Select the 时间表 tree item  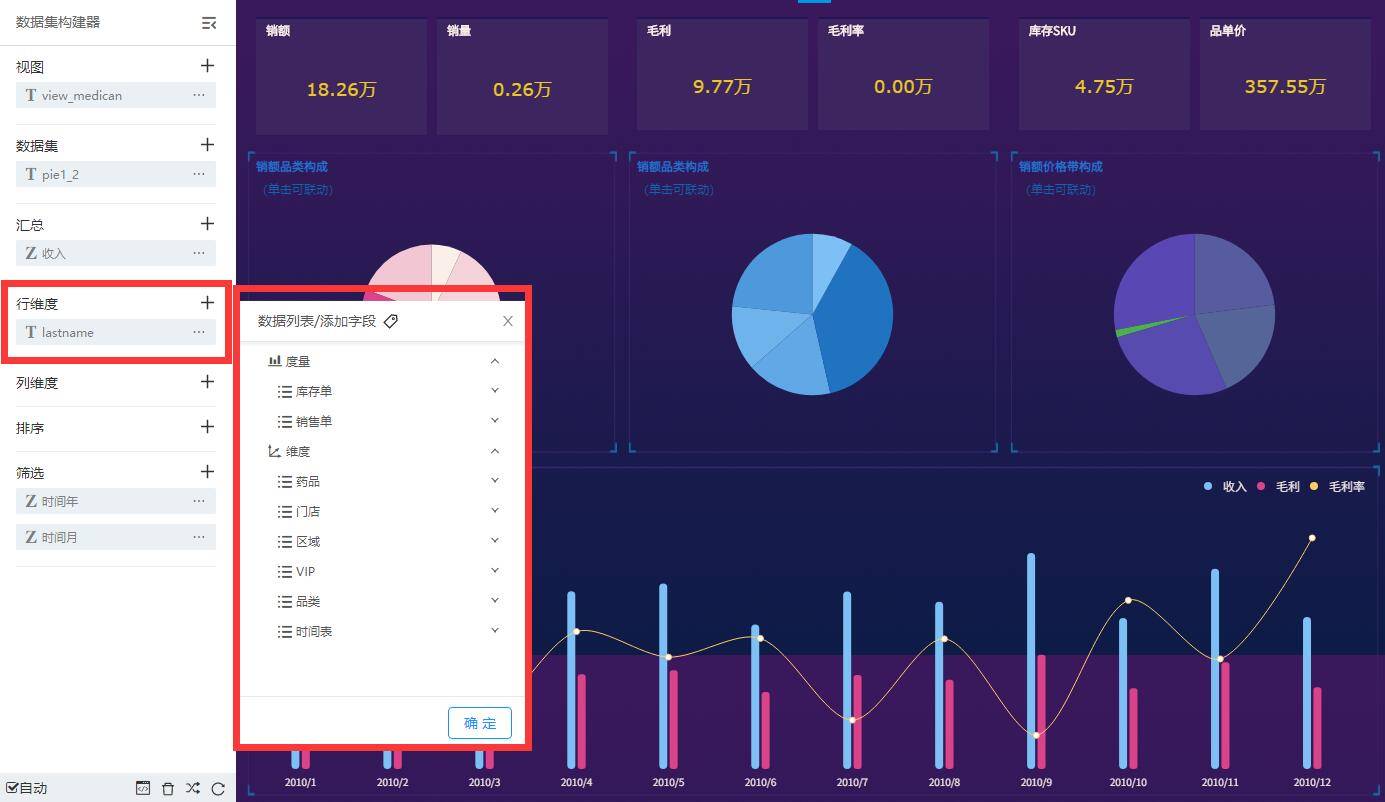pos(314,632)
